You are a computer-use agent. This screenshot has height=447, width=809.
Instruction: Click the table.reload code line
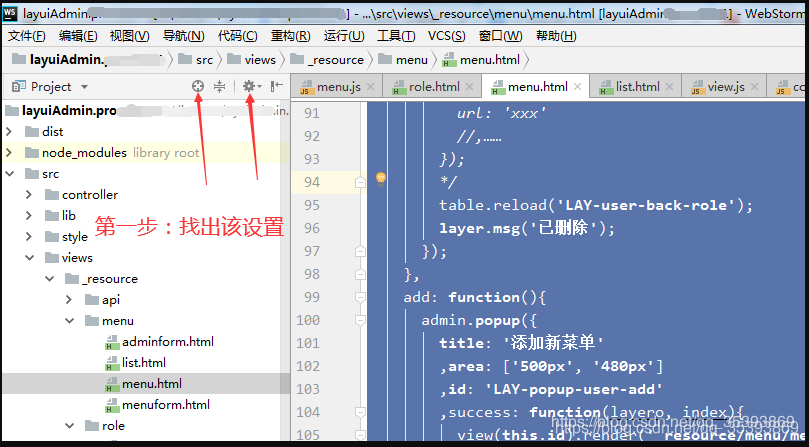(x=596, y=205)
